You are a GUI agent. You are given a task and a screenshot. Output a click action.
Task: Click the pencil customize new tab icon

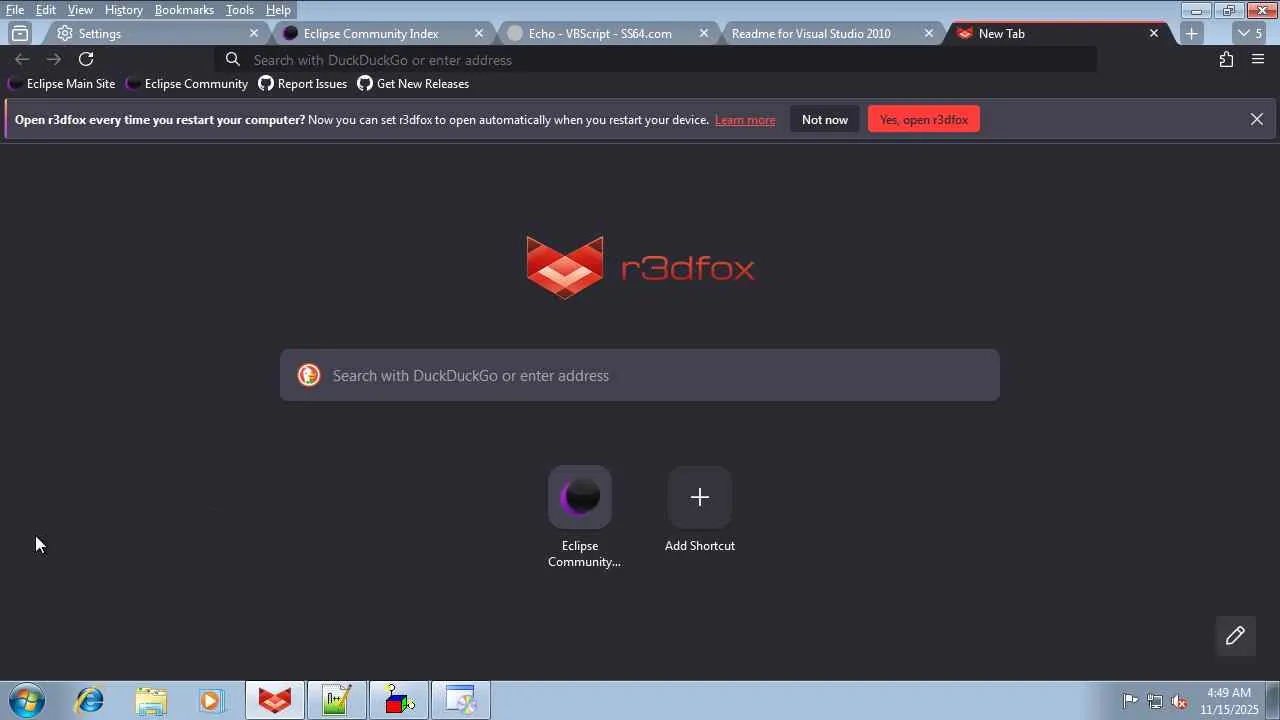[1235, 636]
